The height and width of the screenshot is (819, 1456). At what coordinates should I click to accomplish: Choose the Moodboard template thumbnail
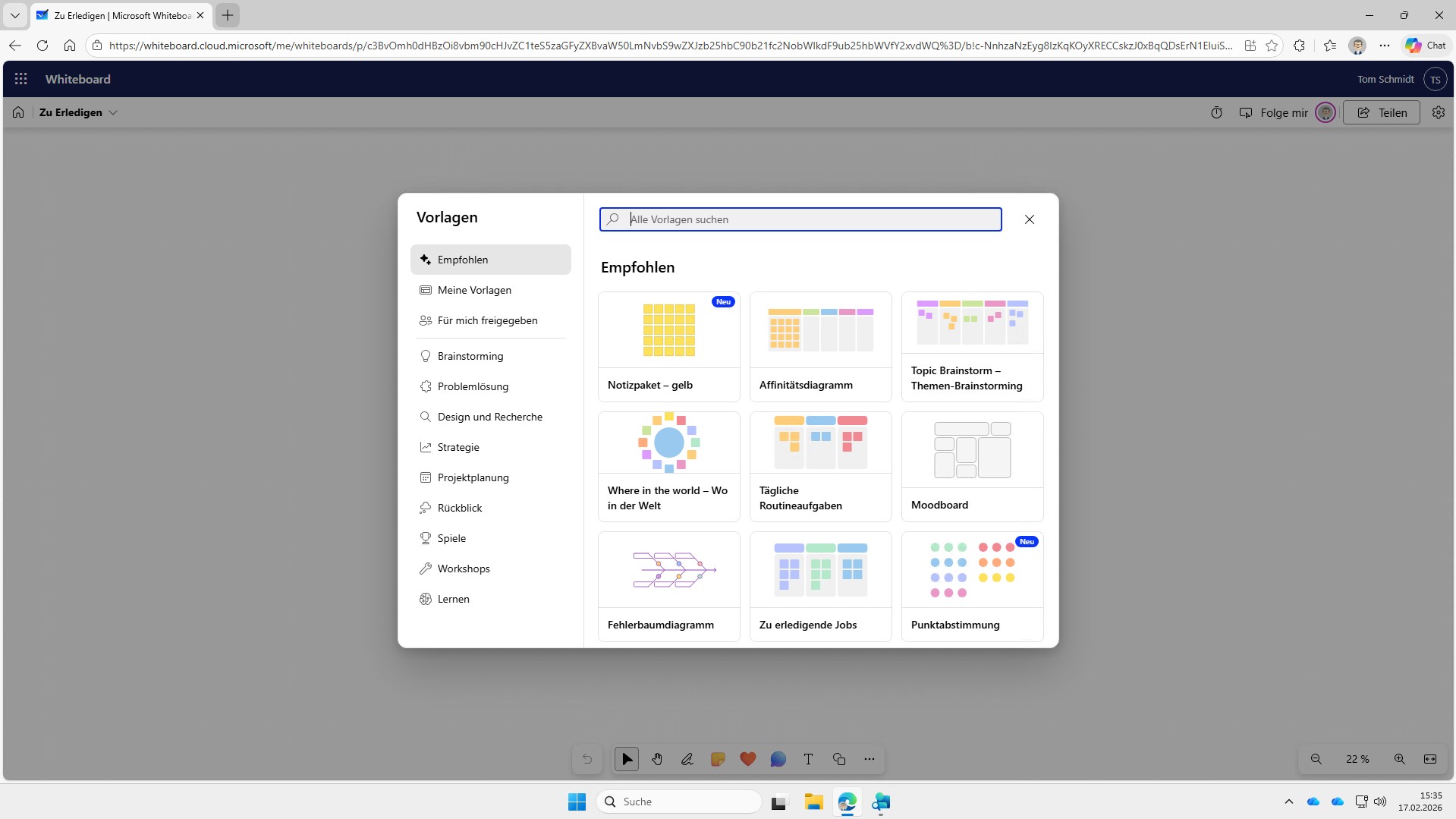[x=972, y=451]
